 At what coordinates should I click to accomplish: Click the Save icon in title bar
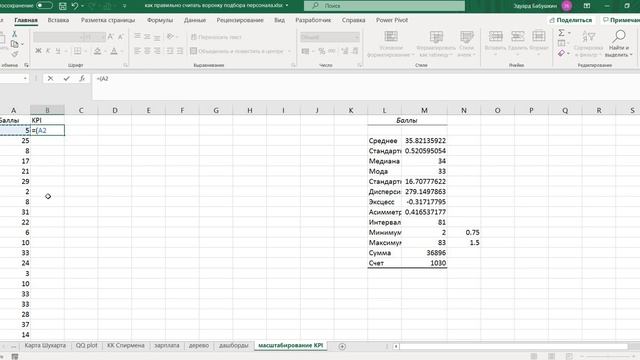tap(62, 6)
